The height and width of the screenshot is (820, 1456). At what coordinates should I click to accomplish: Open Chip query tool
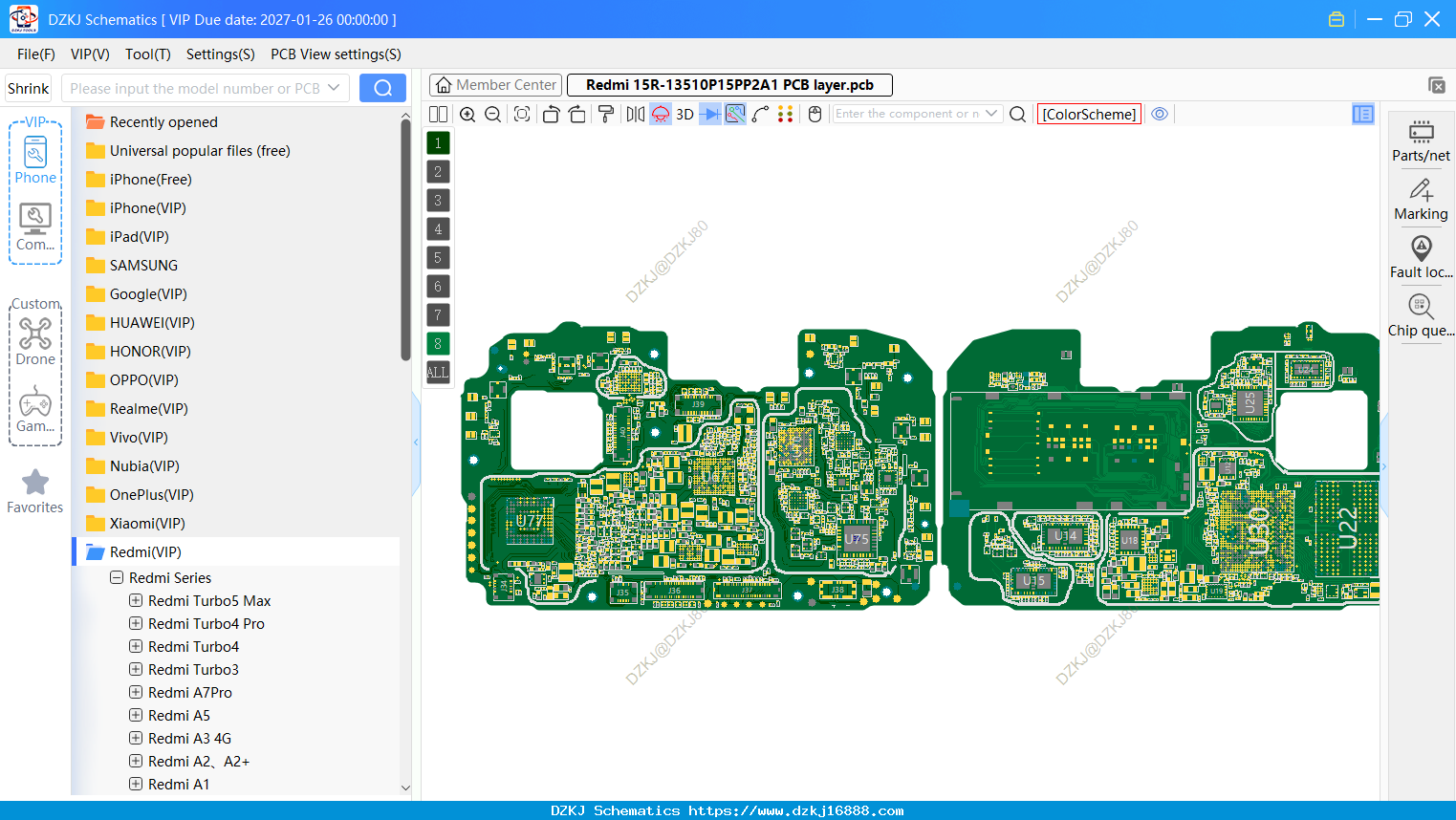1421,316
